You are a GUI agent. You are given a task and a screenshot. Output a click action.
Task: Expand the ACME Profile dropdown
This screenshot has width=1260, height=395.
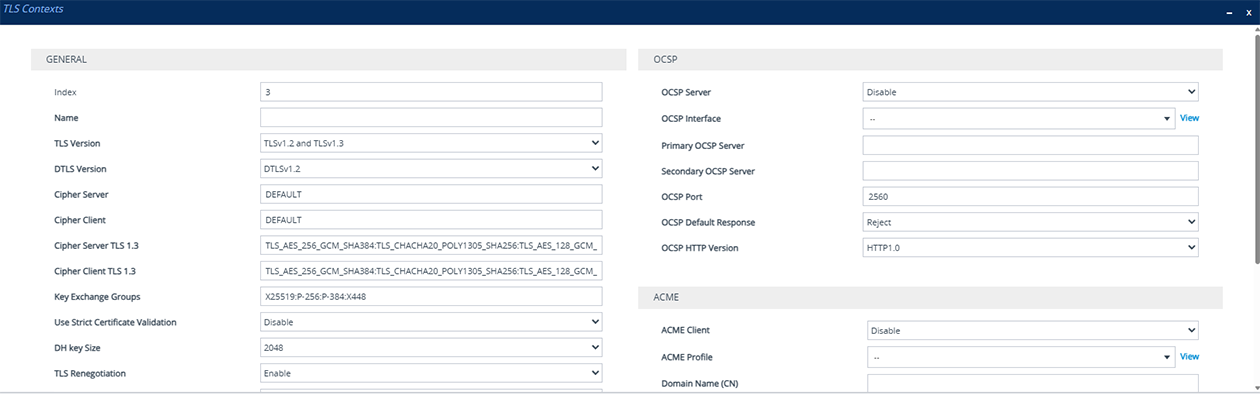click(1021, 356)
